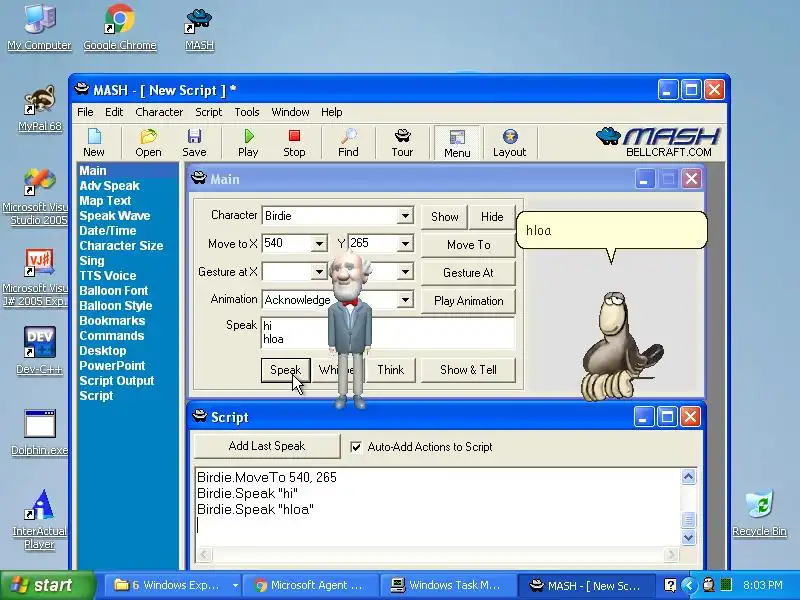
Task: Click the Gesture At button
Action: [x=468, y=273]
